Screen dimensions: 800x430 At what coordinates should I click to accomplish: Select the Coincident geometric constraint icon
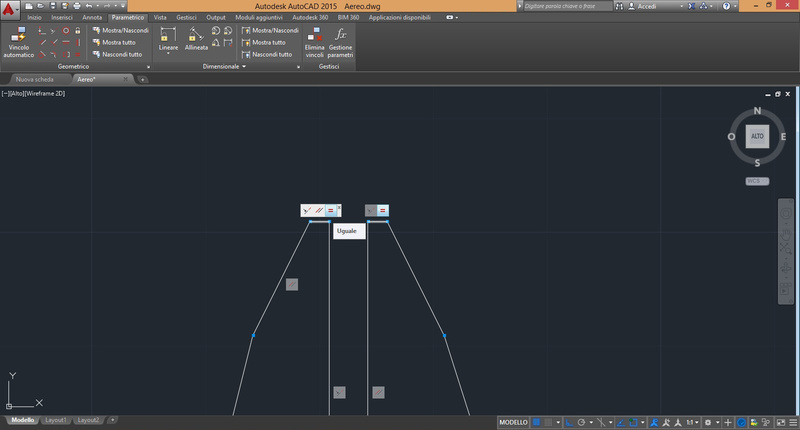[x=42, y=31]
